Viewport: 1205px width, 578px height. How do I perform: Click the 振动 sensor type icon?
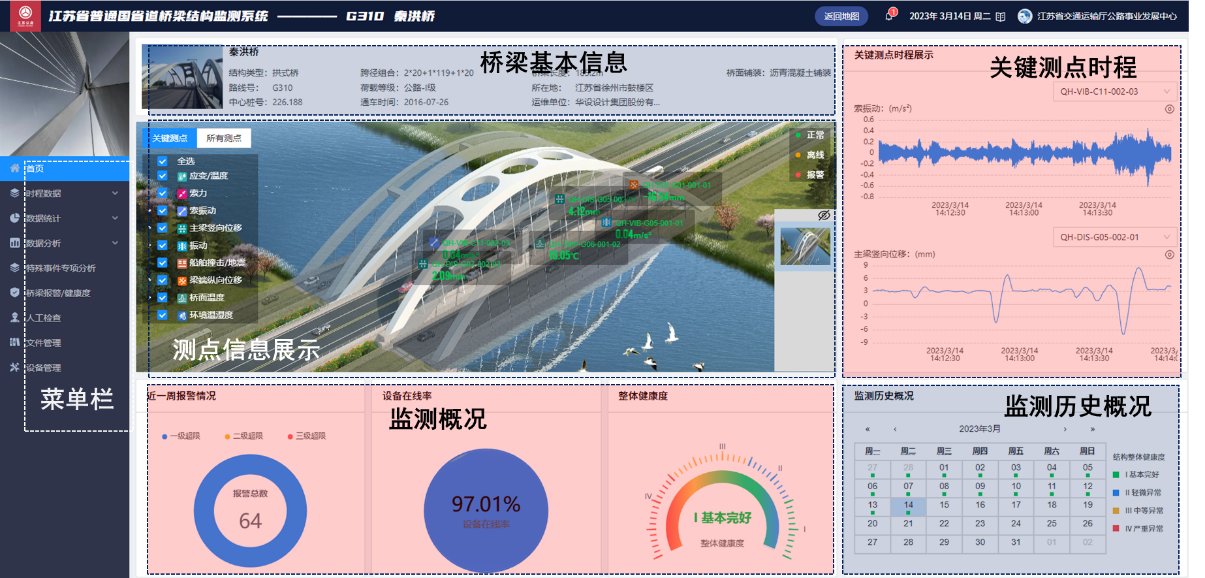tap(182, 245)
